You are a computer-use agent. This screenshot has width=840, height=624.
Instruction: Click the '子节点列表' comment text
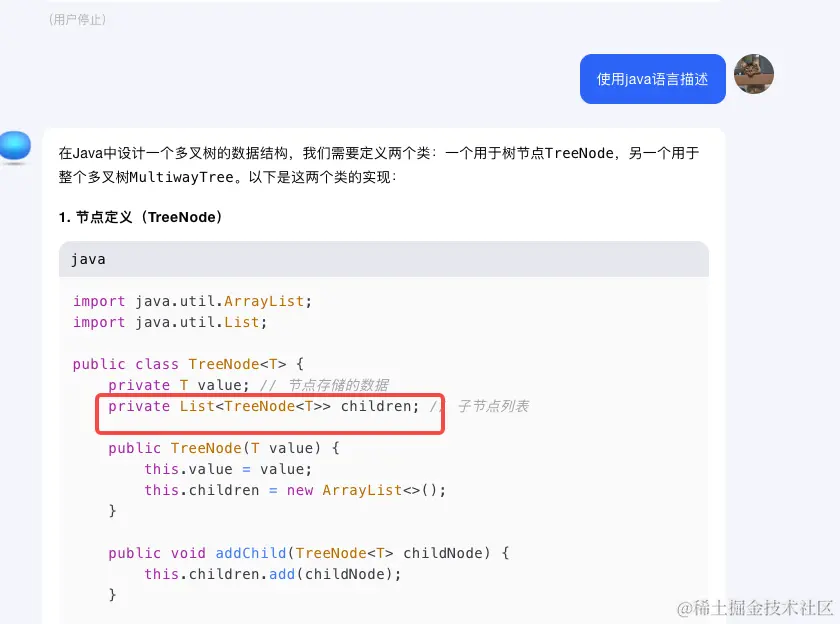[x=493, y=406]
